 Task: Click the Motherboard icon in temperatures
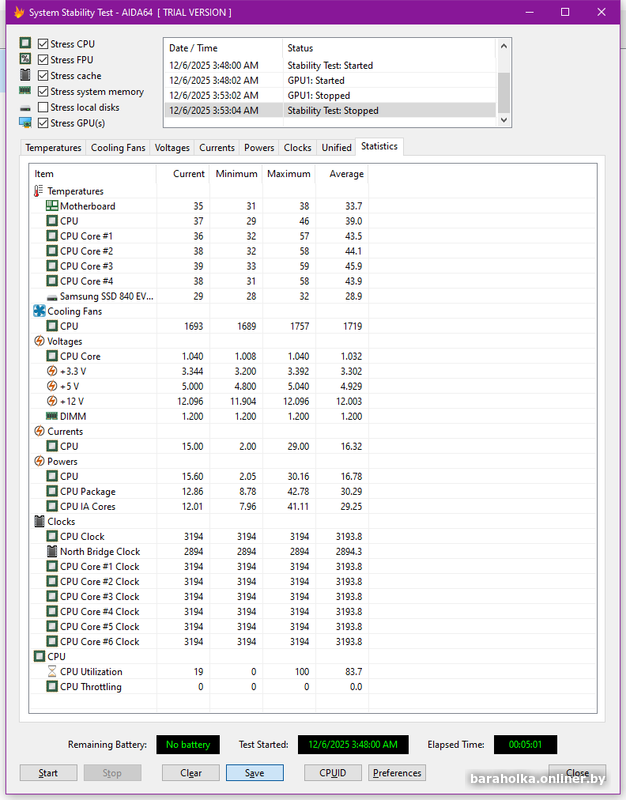point(52,206)
